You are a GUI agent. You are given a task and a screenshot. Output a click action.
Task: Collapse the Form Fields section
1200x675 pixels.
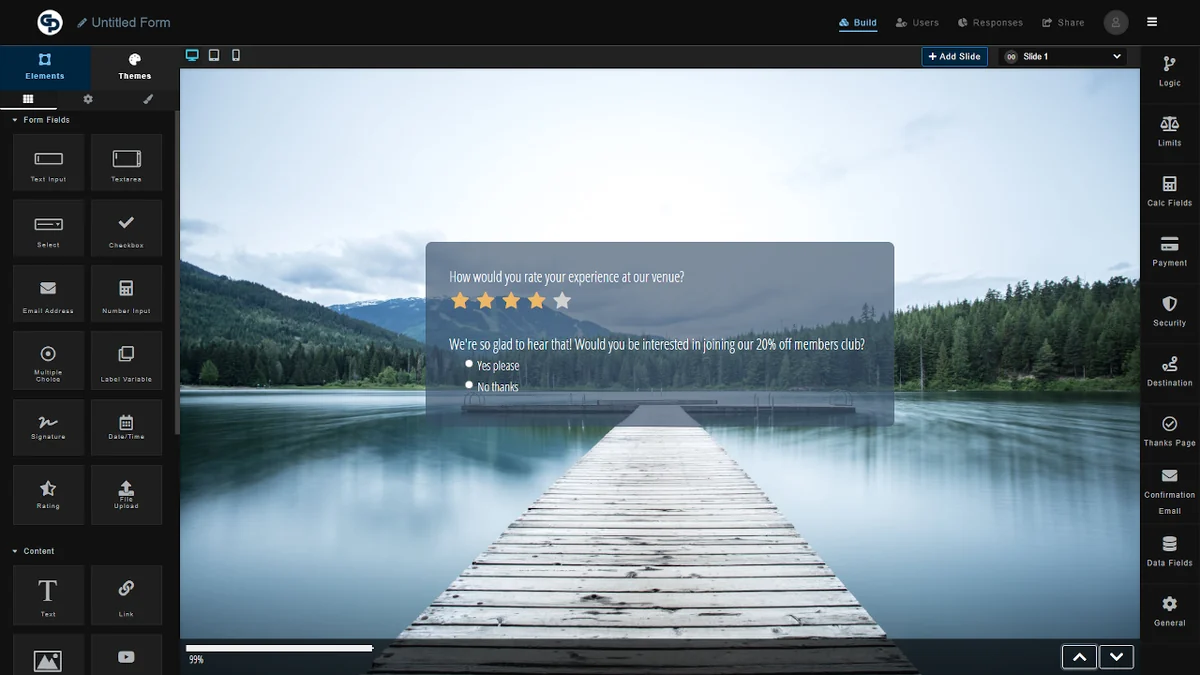pyautogui.click(x=15, y=120)
